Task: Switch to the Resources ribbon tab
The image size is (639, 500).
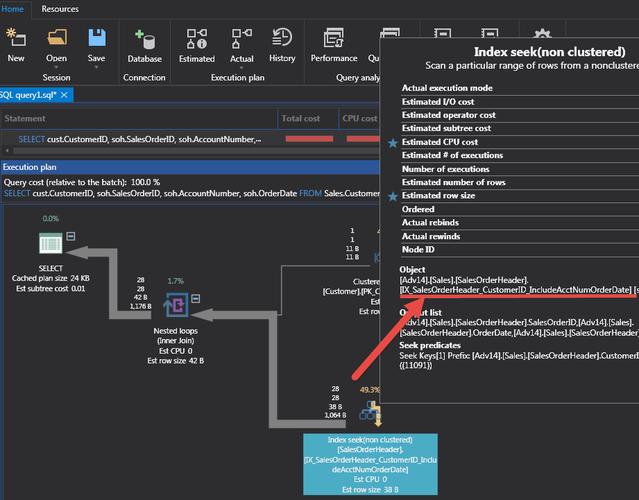Action: click(60, 9)
